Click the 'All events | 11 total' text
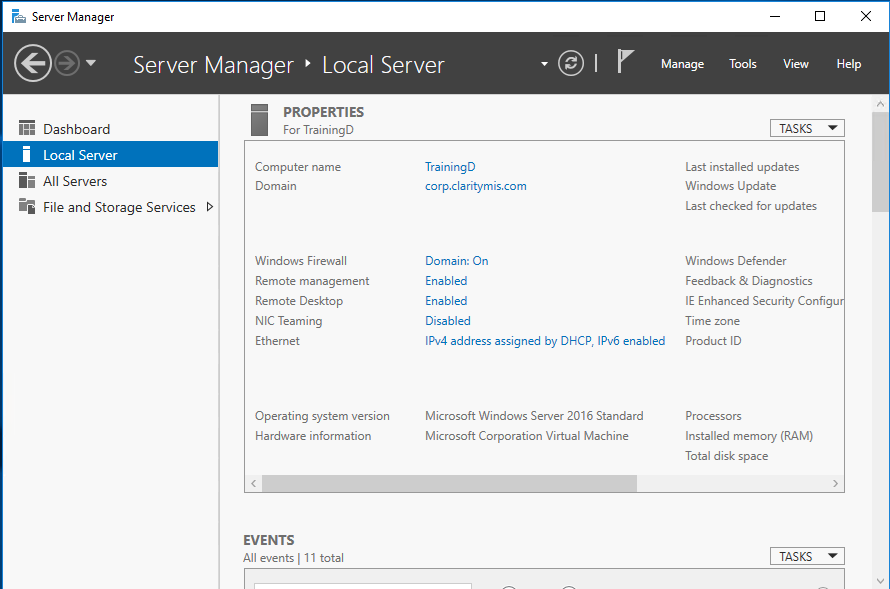The image size is (890, 589). pos(293,558)
